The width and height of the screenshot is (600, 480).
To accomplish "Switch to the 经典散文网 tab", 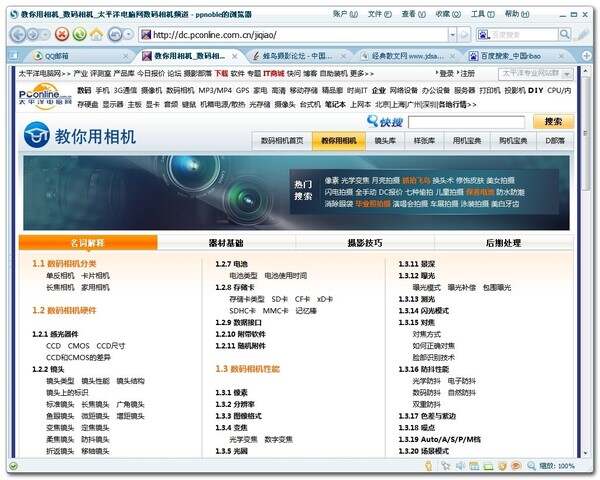I will tap(407, 56).
